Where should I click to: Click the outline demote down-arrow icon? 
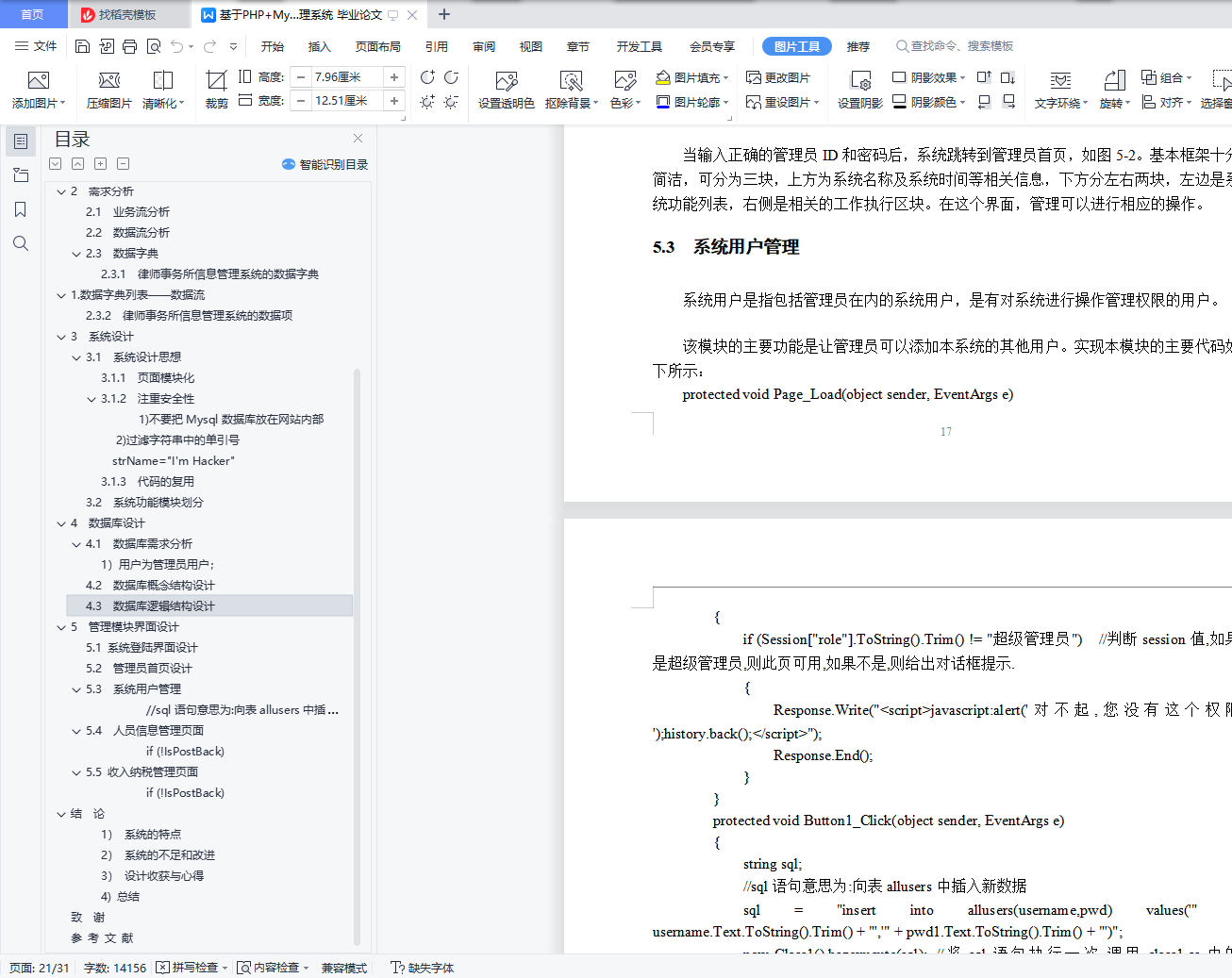click(56, 164)
